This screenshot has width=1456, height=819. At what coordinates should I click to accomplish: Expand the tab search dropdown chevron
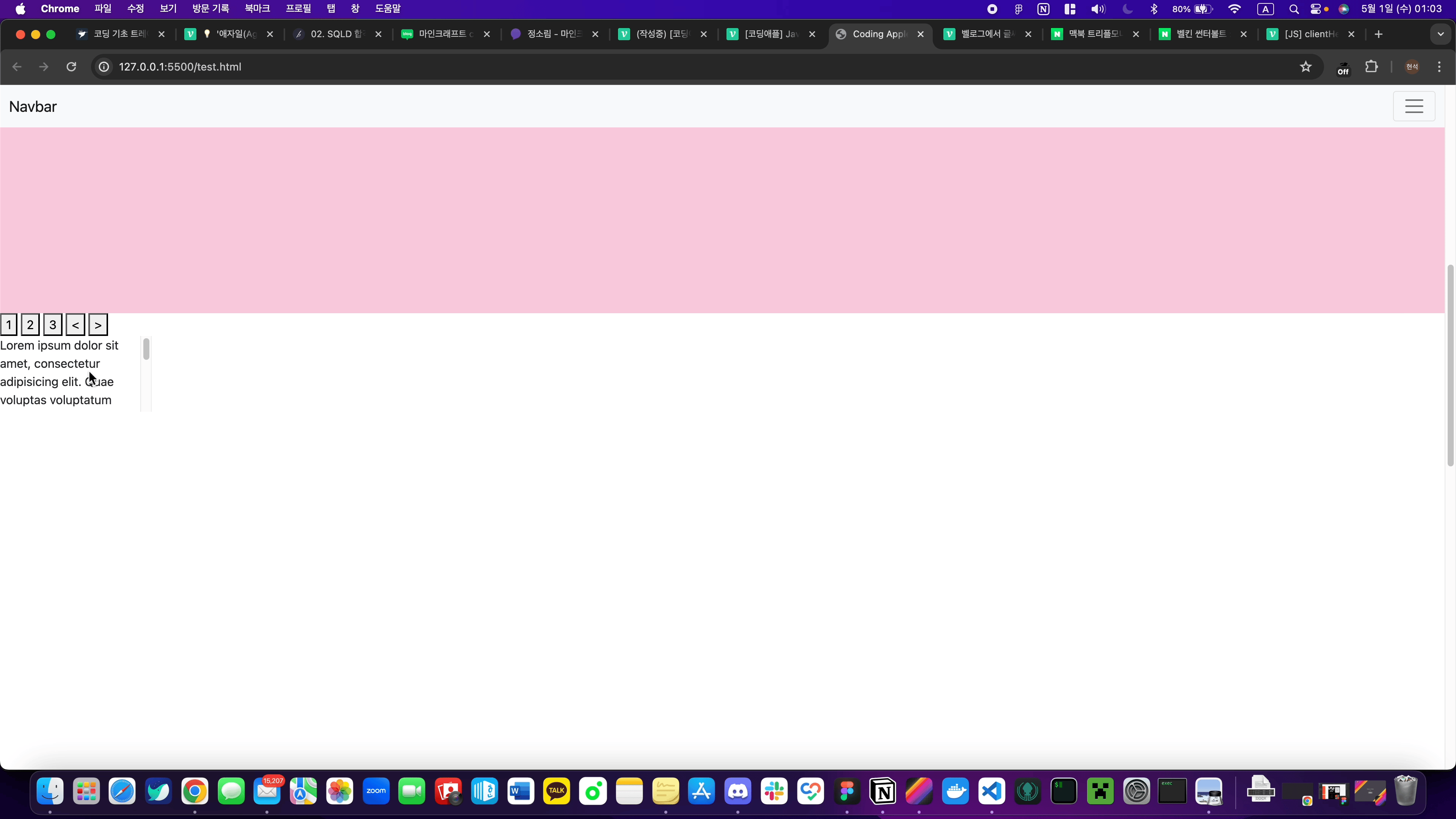click(x=1440, y=35)
